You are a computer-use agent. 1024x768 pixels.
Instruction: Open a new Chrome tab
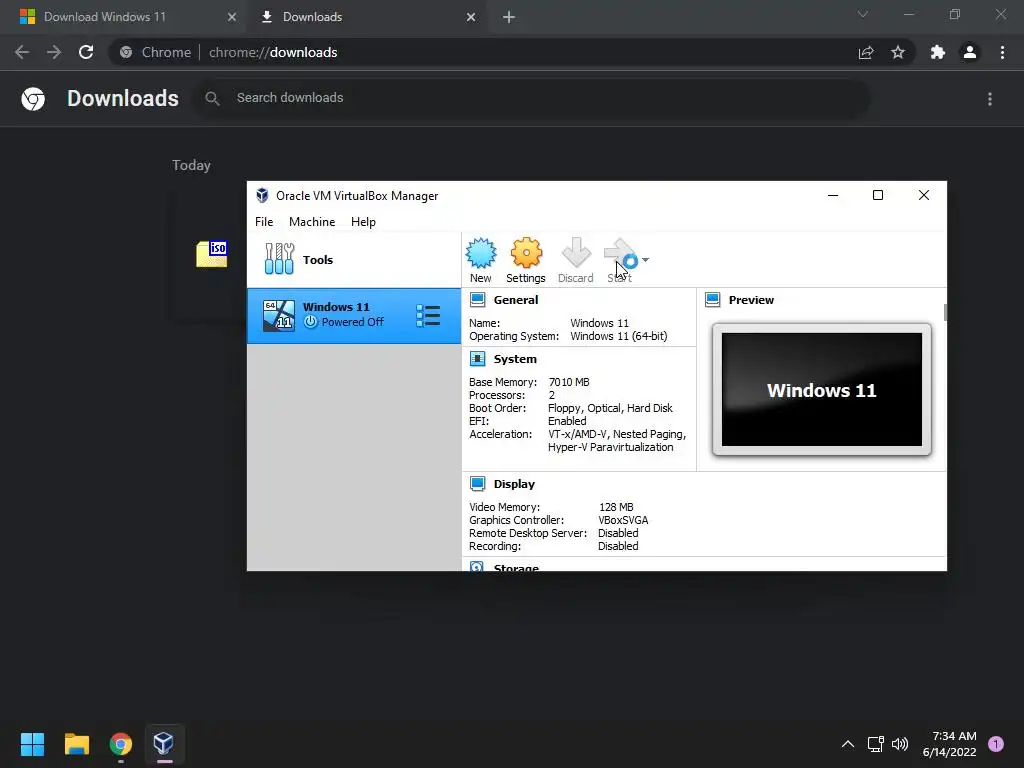pyautogui.click(x=509, y=17)
